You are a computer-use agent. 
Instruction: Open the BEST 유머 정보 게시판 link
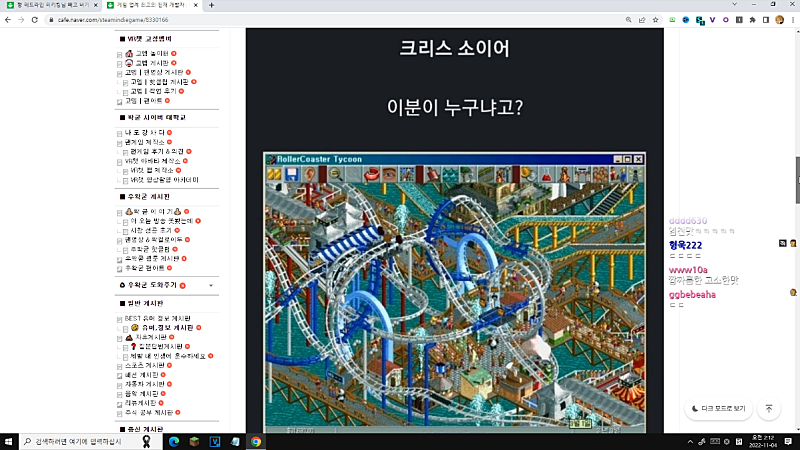pos(158,318)
